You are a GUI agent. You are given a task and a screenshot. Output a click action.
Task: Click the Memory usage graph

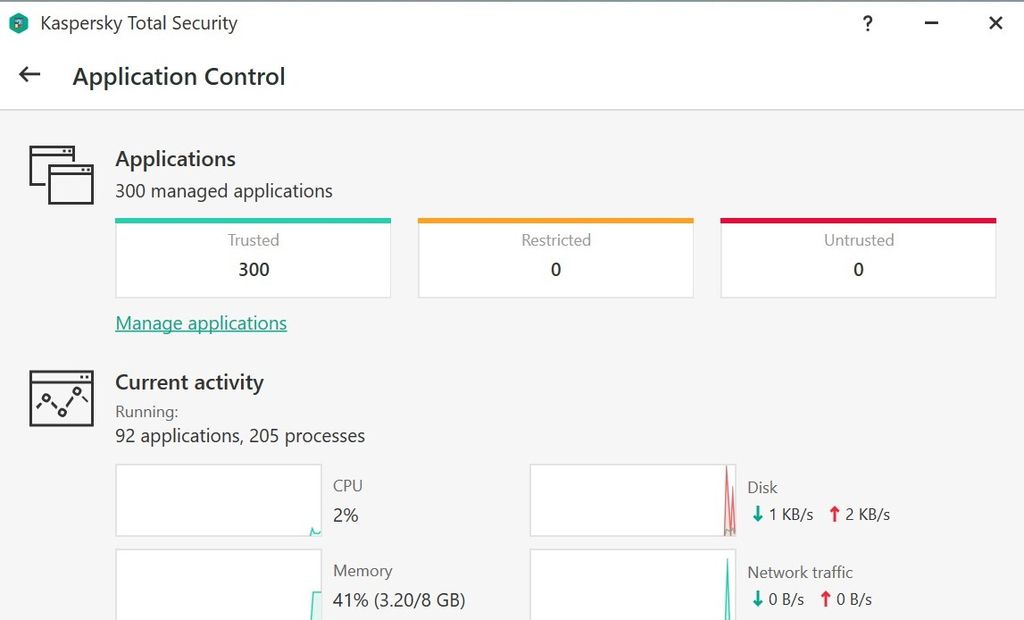[218, 585]
